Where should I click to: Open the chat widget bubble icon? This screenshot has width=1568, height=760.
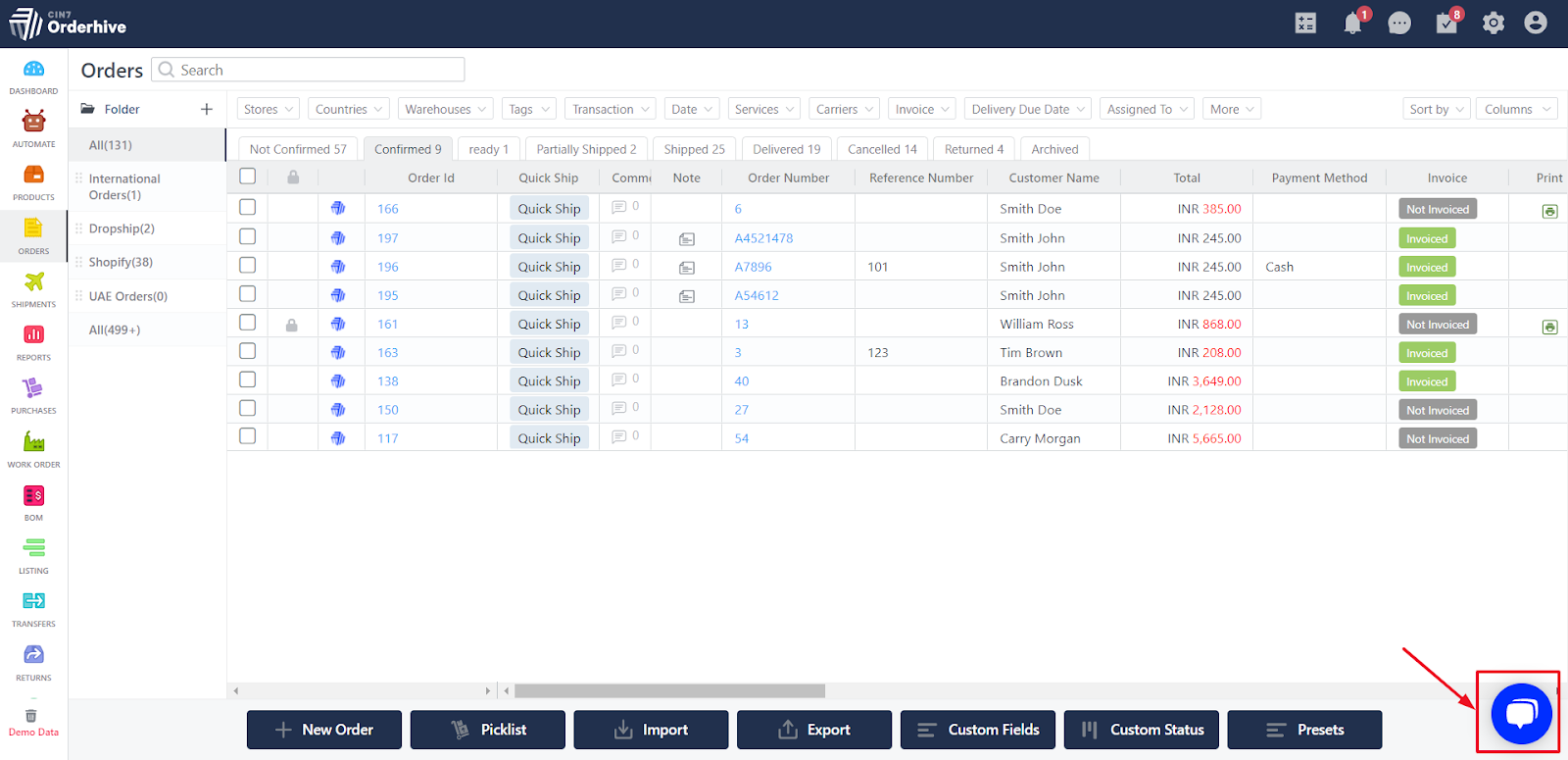coord(1521,713)
